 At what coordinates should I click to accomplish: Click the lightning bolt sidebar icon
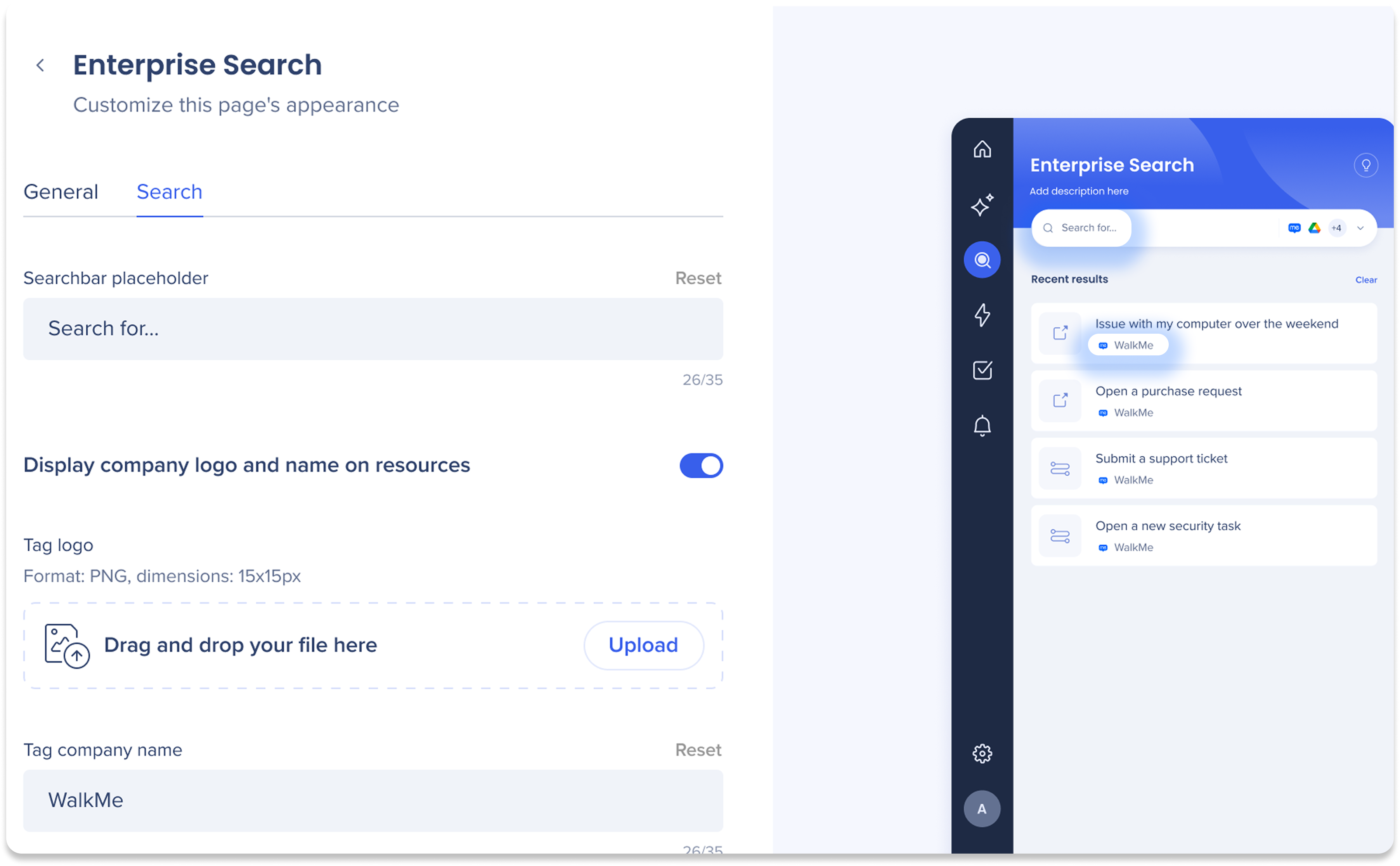click(982, 315)
